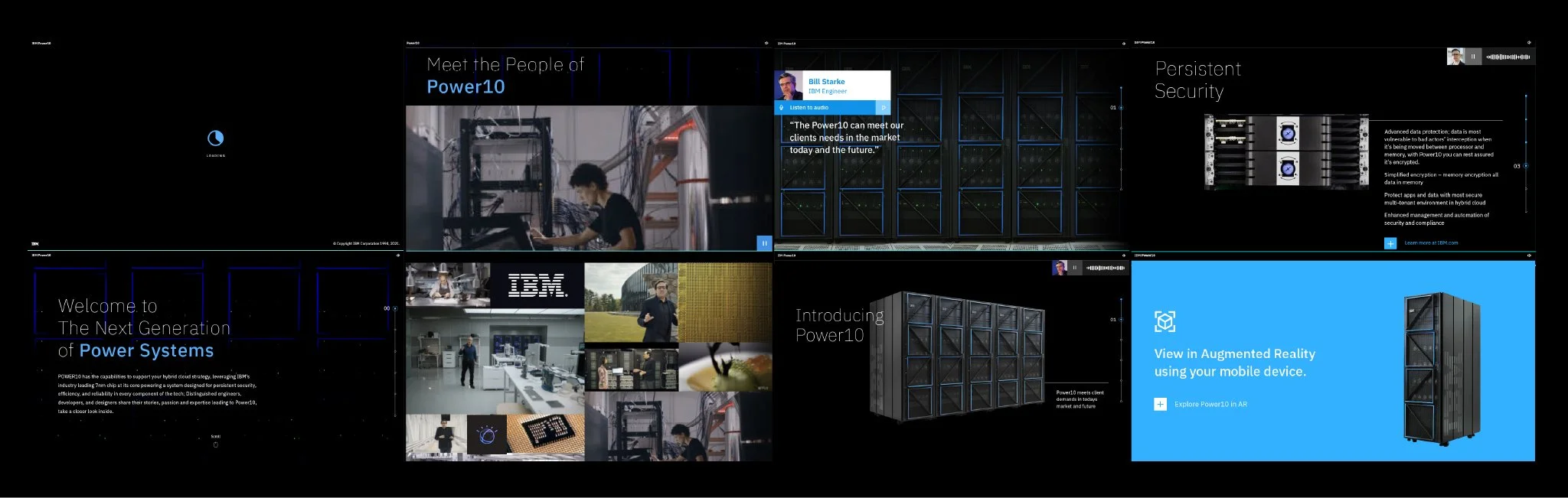Screen dimensions: 1568x498
Task: Open the Explore Power10 in AR link
Action: (x=1210, y=404)
